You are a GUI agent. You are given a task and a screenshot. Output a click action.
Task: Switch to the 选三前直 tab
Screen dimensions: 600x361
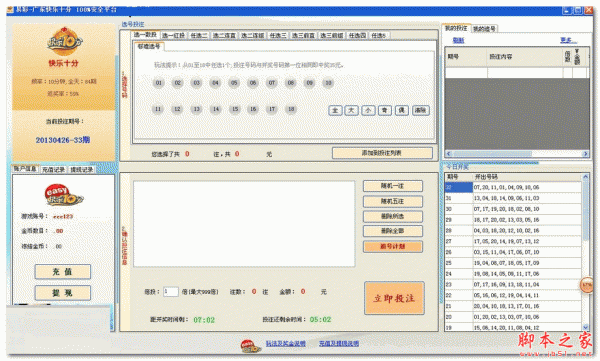click(x=303, y=36)
